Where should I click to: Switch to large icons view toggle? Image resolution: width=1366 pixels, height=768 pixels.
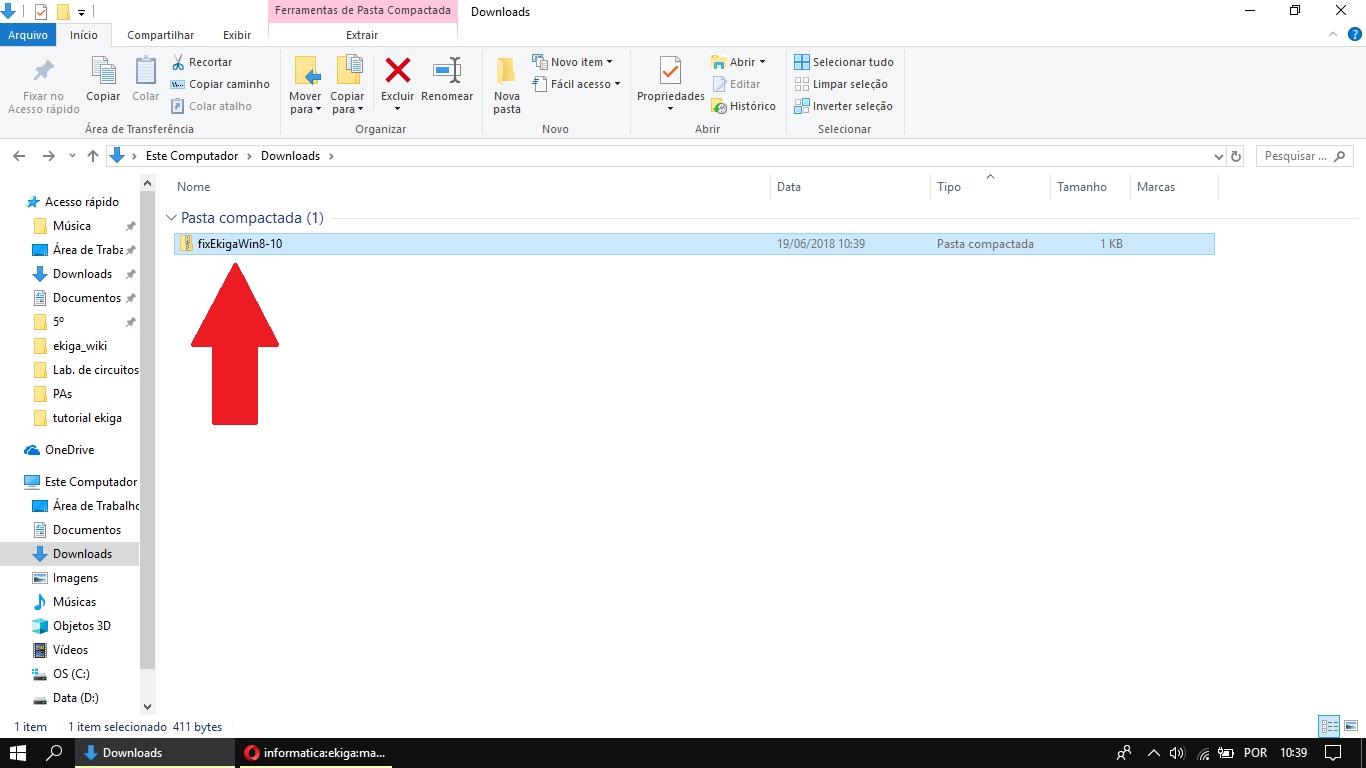1349,727
